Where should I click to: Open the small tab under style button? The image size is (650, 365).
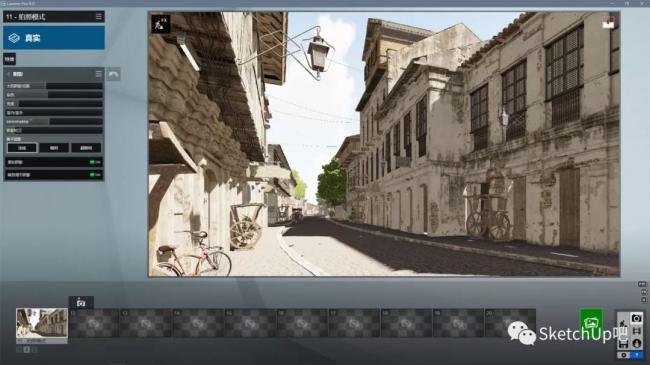(9, 59)
